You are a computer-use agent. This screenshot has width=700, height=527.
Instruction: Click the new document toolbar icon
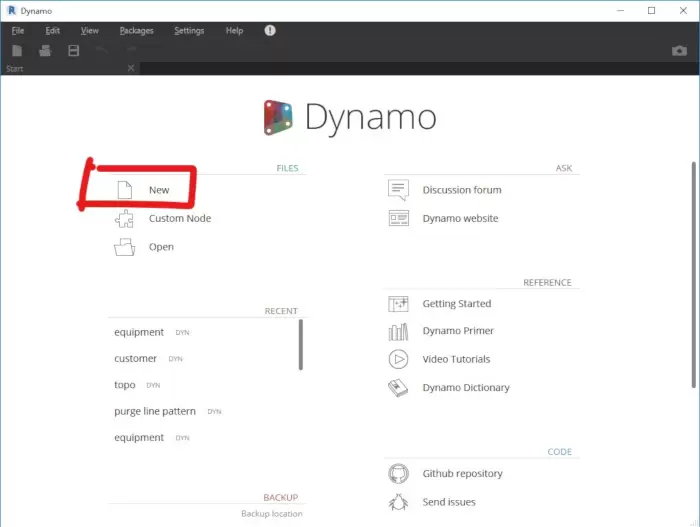click(17, 51)
